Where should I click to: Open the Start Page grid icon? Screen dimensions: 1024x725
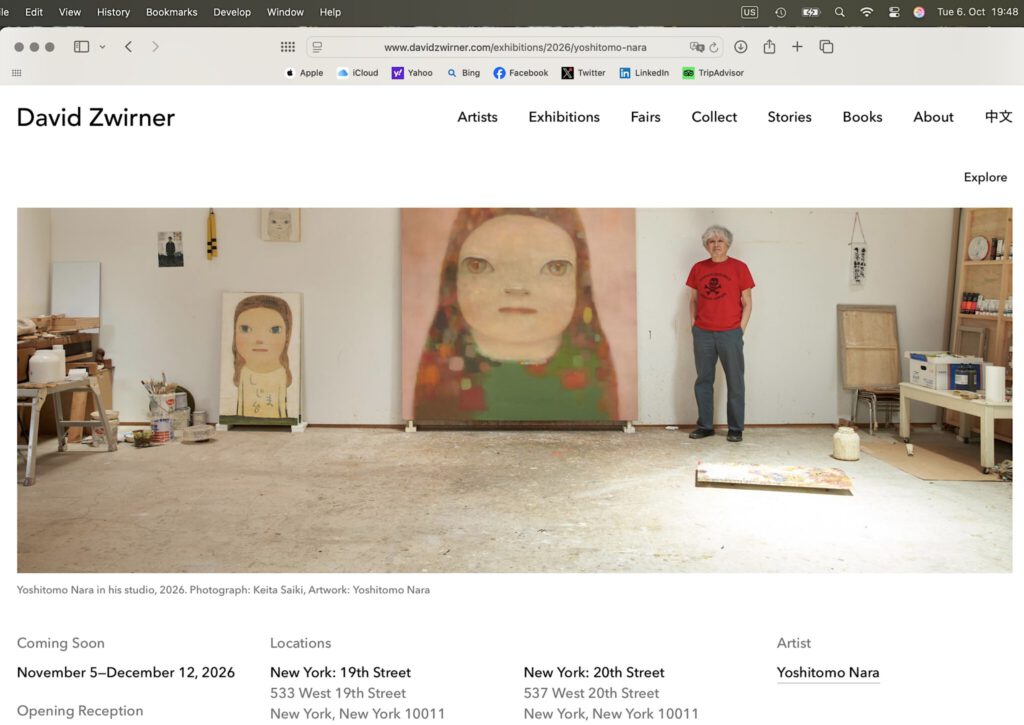tap(288, 47)
